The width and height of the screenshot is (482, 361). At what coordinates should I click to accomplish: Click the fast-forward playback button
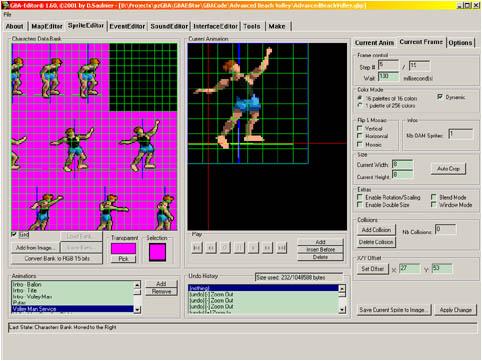[267, 248]
